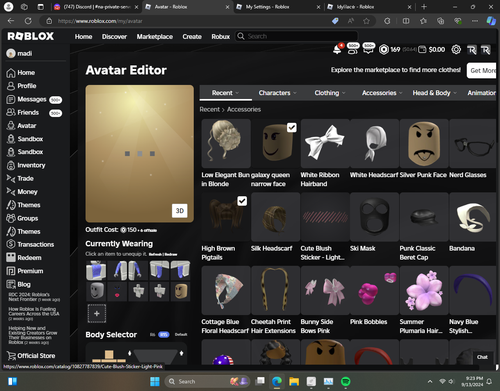Open Trade in the sidebar
This screenshot has width=500, height=391.
[x=20, y=179]
